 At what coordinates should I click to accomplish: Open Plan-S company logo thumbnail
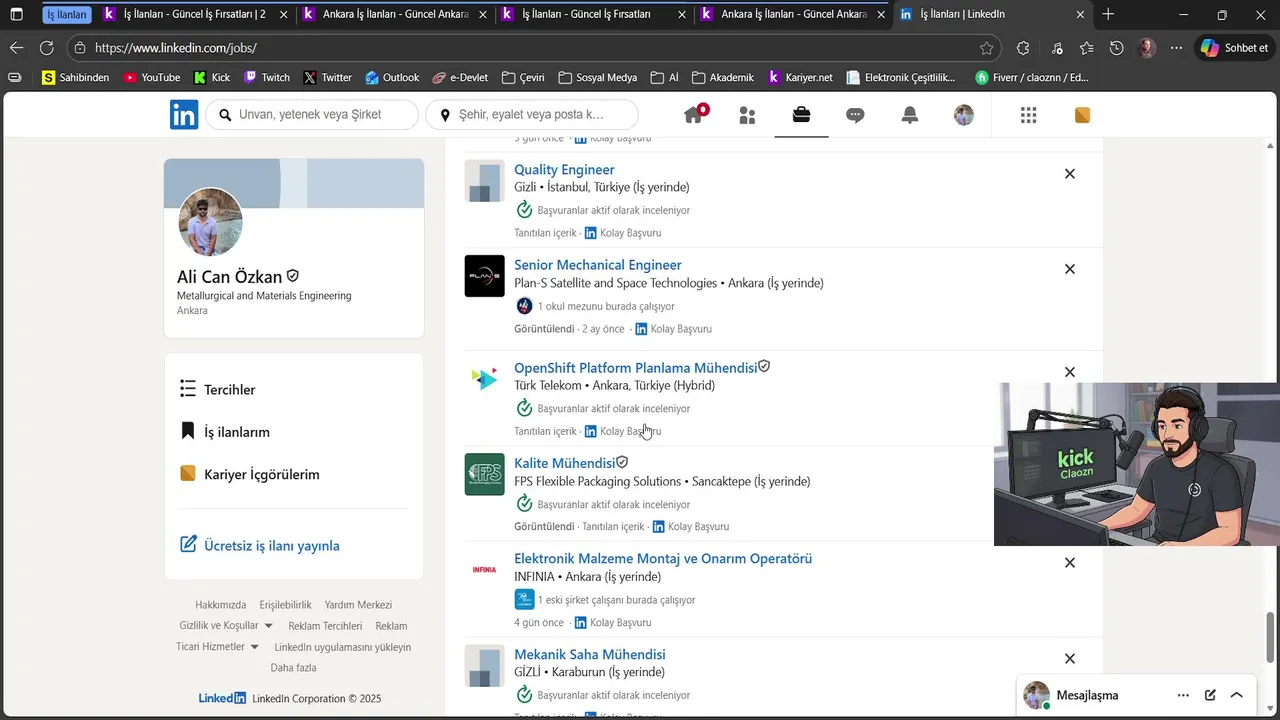484,276
